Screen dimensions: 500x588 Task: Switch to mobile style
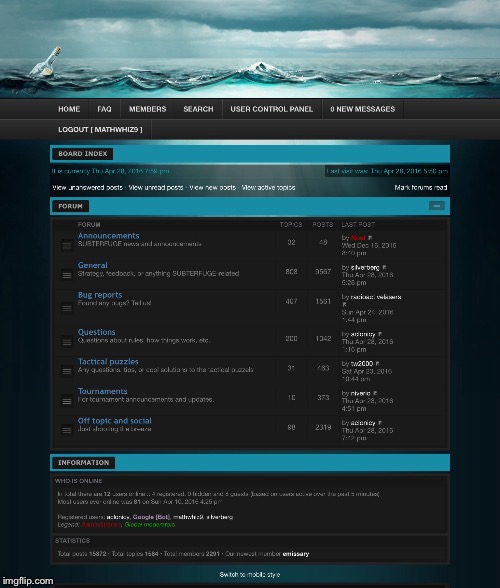(250, 574)
